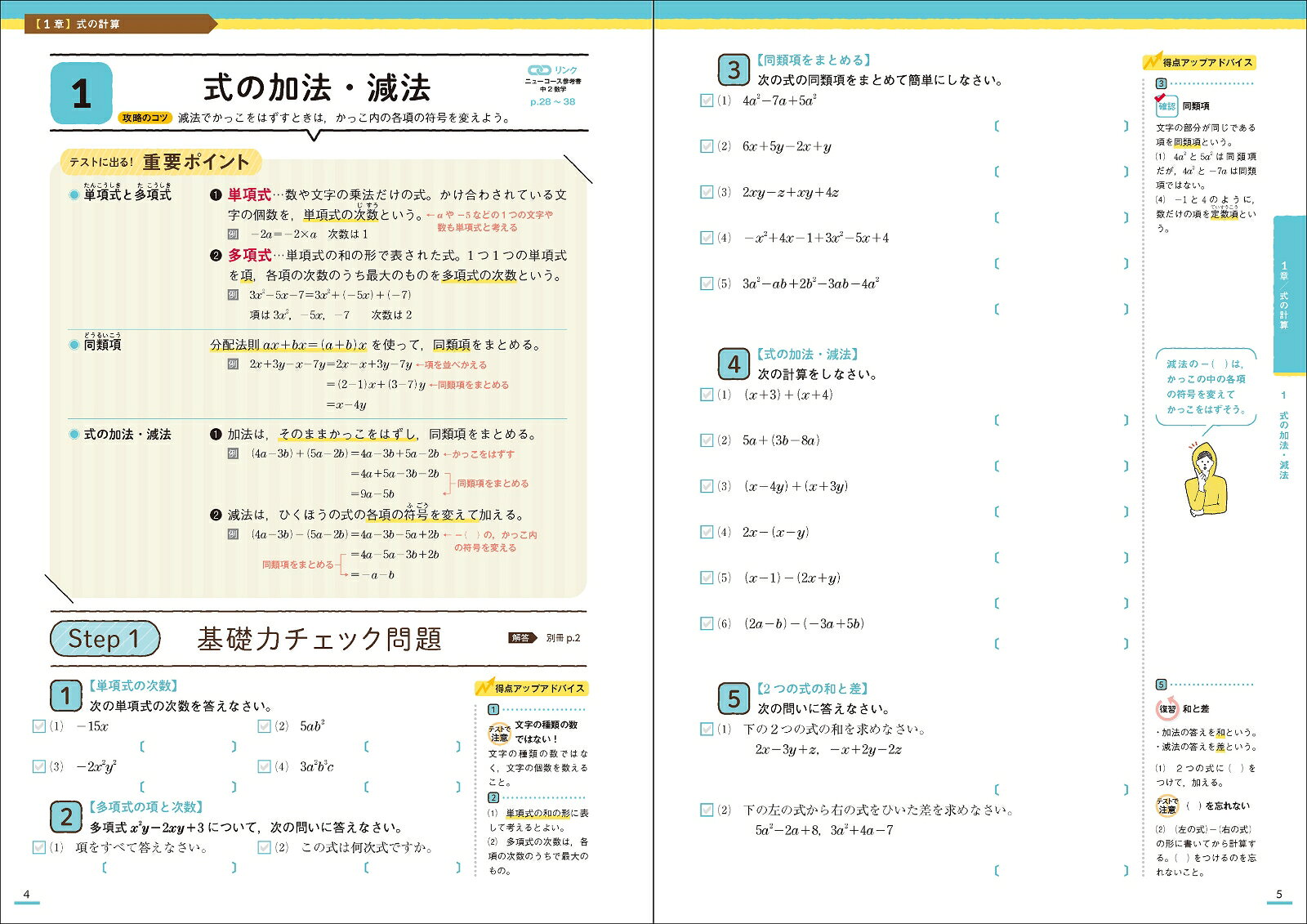Click the 解答 label next to 別冊 p.2
This screenshot has height=924, width=1307.
click(x=521, y=638)
